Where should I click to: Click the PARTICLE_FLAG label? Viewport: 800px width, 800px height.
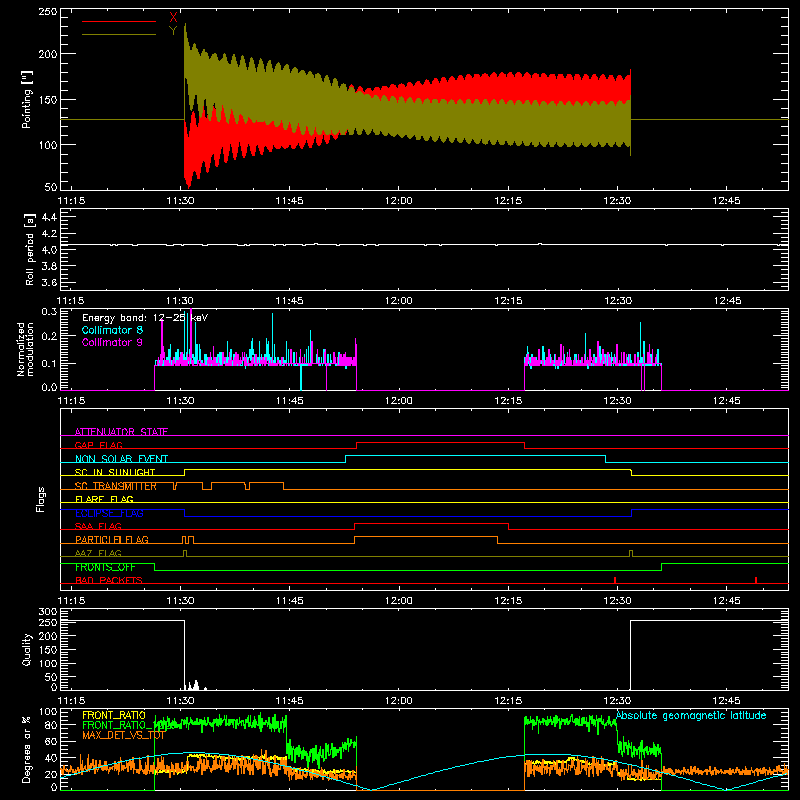click(112, 539)
